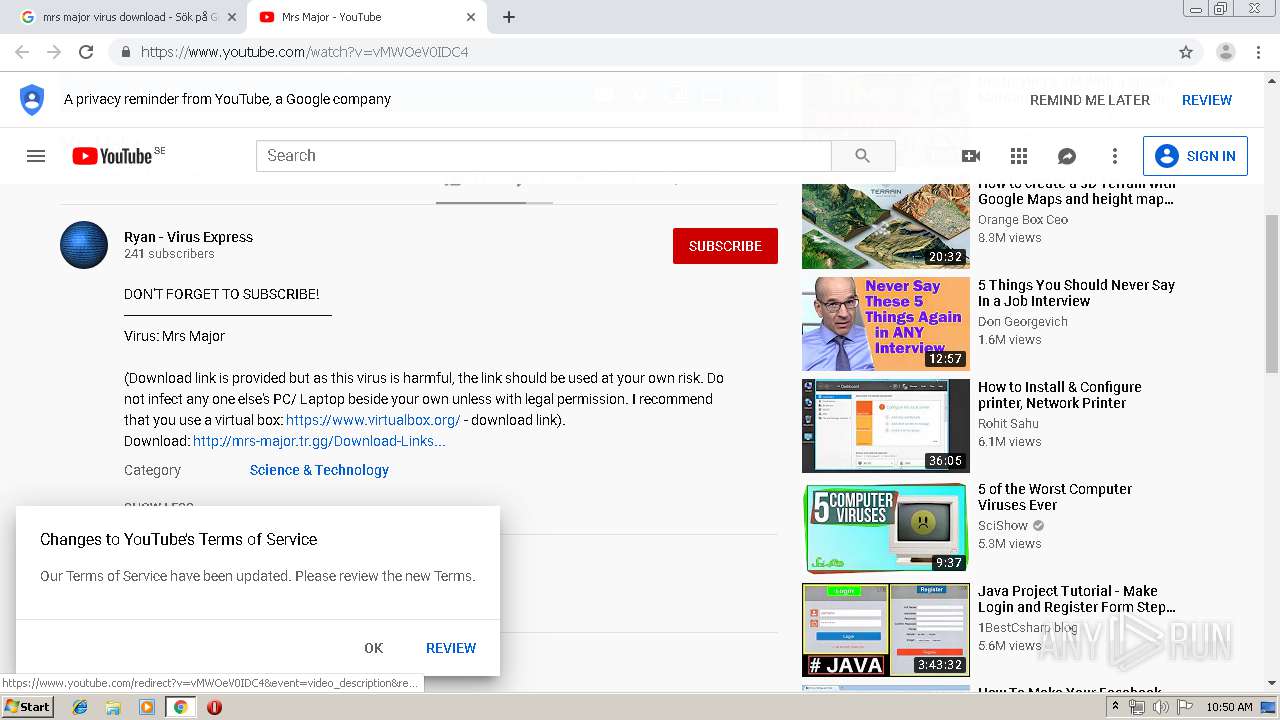Viewport: 1280px width, 720px height.
Task: Click the search magnifier button
Action: tap(863, 156)
